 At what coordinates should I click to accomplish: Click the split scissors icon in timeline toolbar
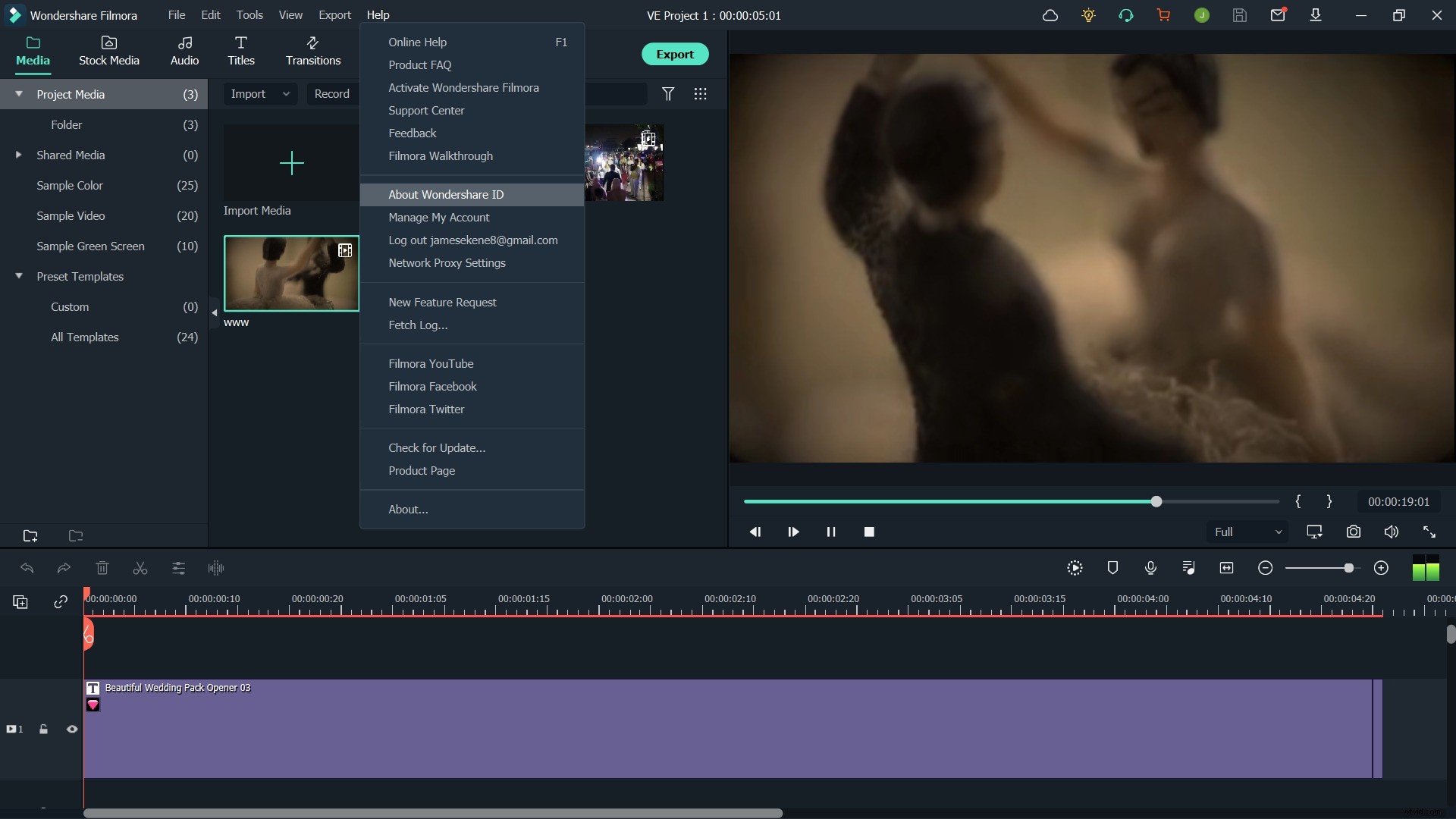(x=140, y=568)
